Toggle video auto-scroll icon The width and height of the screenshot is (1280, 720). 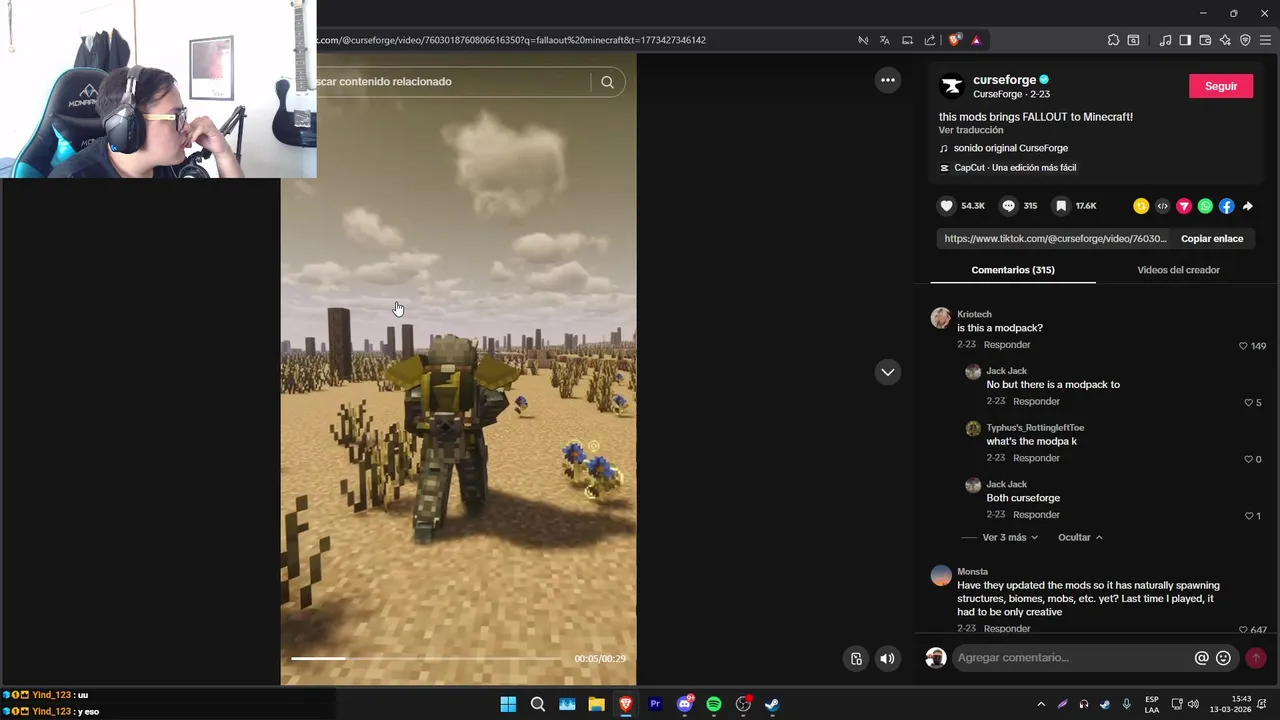click(x=856, y=658)
